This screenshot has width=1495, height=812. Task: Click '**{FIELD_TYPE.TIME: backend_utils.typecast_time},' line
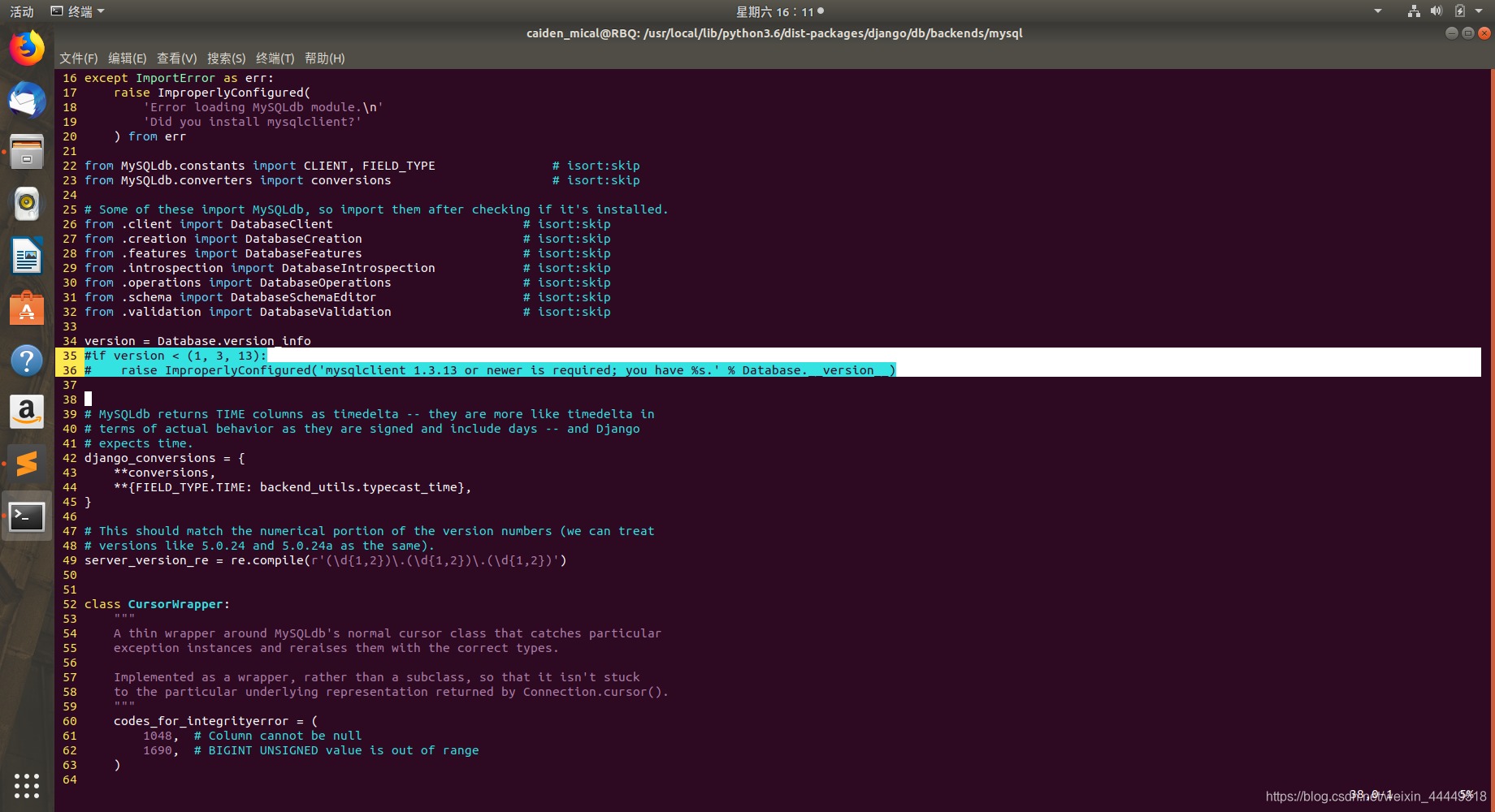[292, 487]
